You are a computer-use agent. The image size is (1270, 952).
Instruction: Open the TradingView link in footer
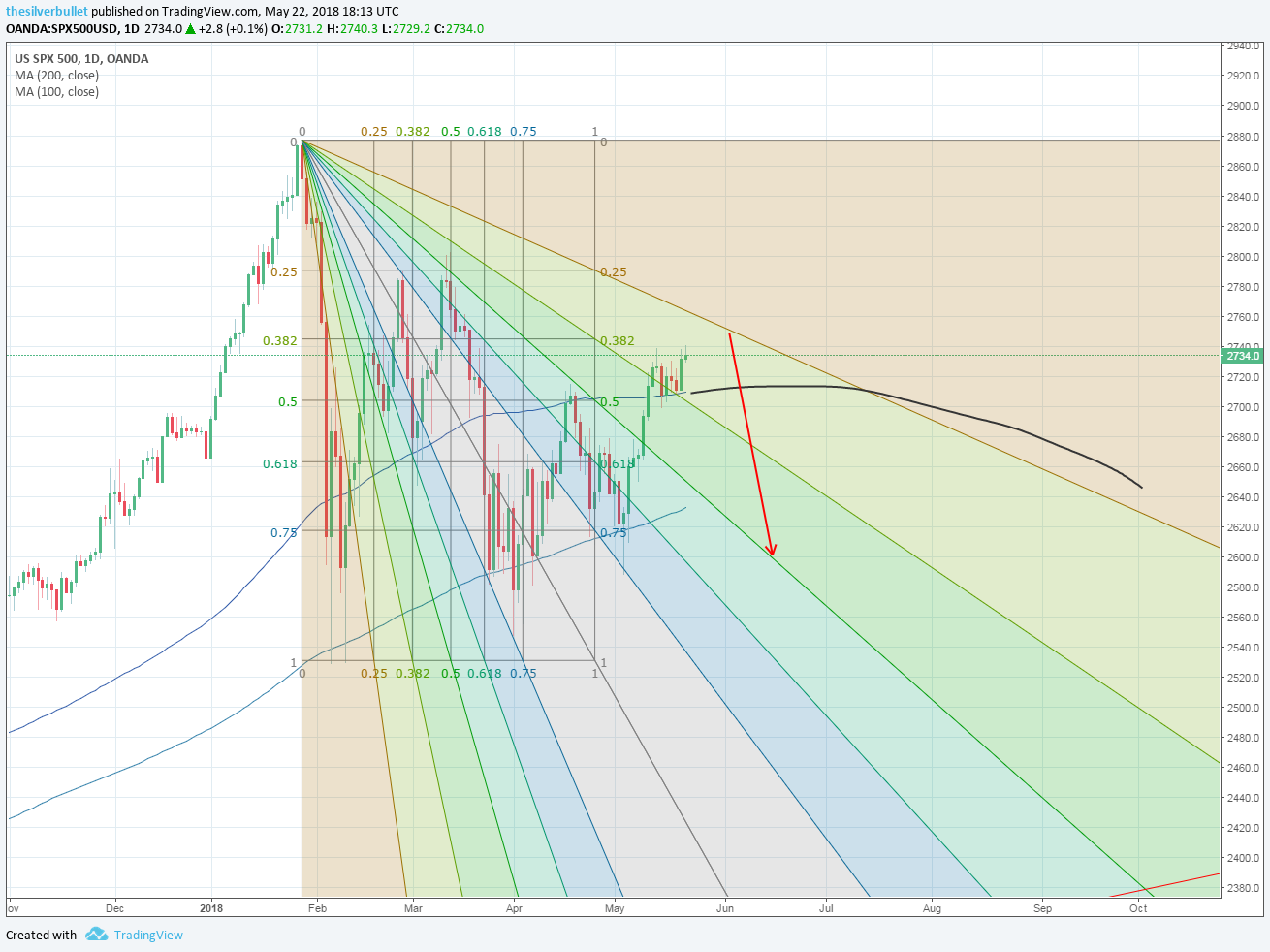tap(148, 936)
